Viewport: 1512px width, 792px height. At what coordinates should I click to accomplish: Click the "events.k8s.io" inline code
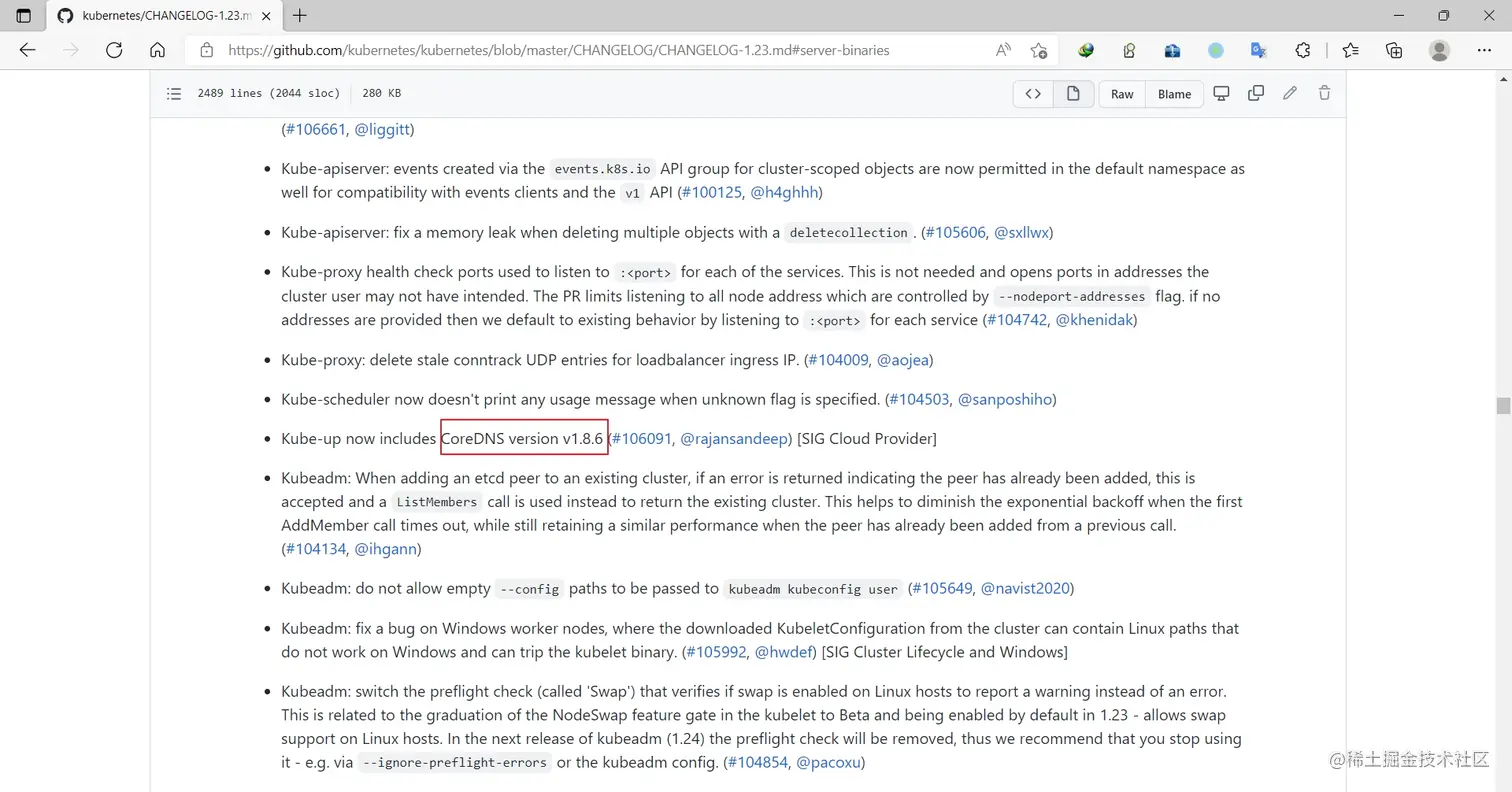point(603,169)
